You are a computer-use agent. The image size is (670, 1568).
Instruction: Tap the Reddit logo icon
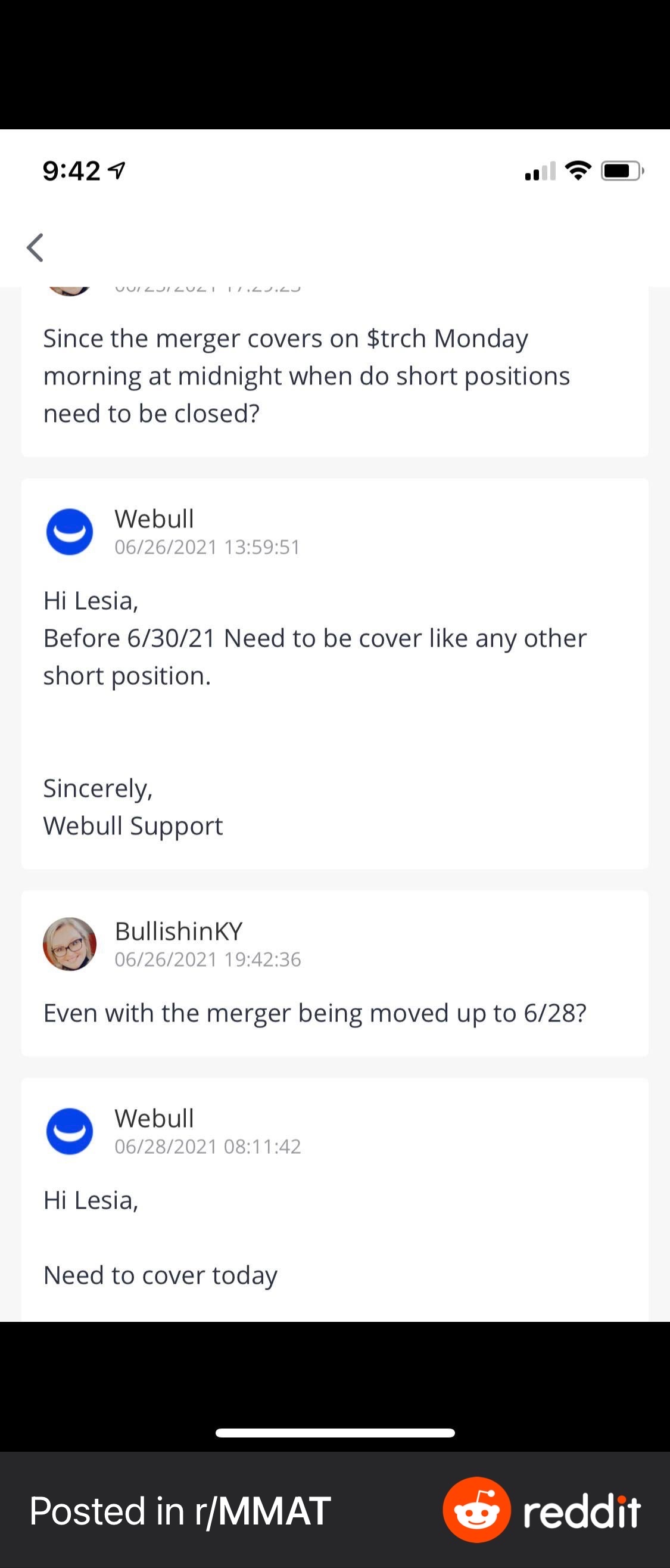[x=476, y=1510]
